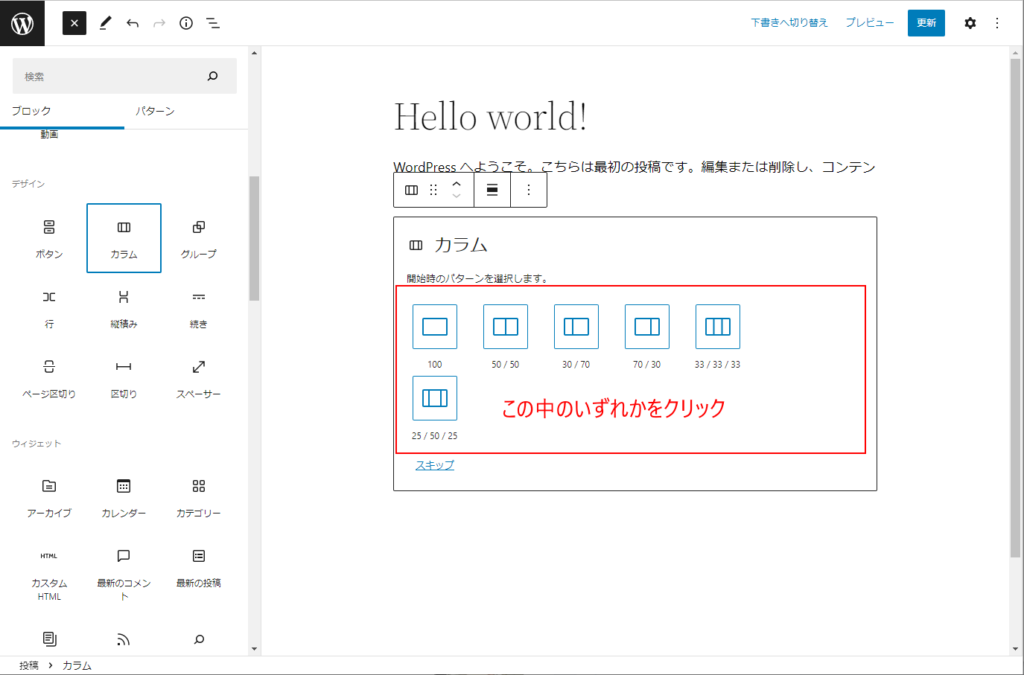Click the 更新 button
Screen dimensions: 1024x675
pos(925,23)
